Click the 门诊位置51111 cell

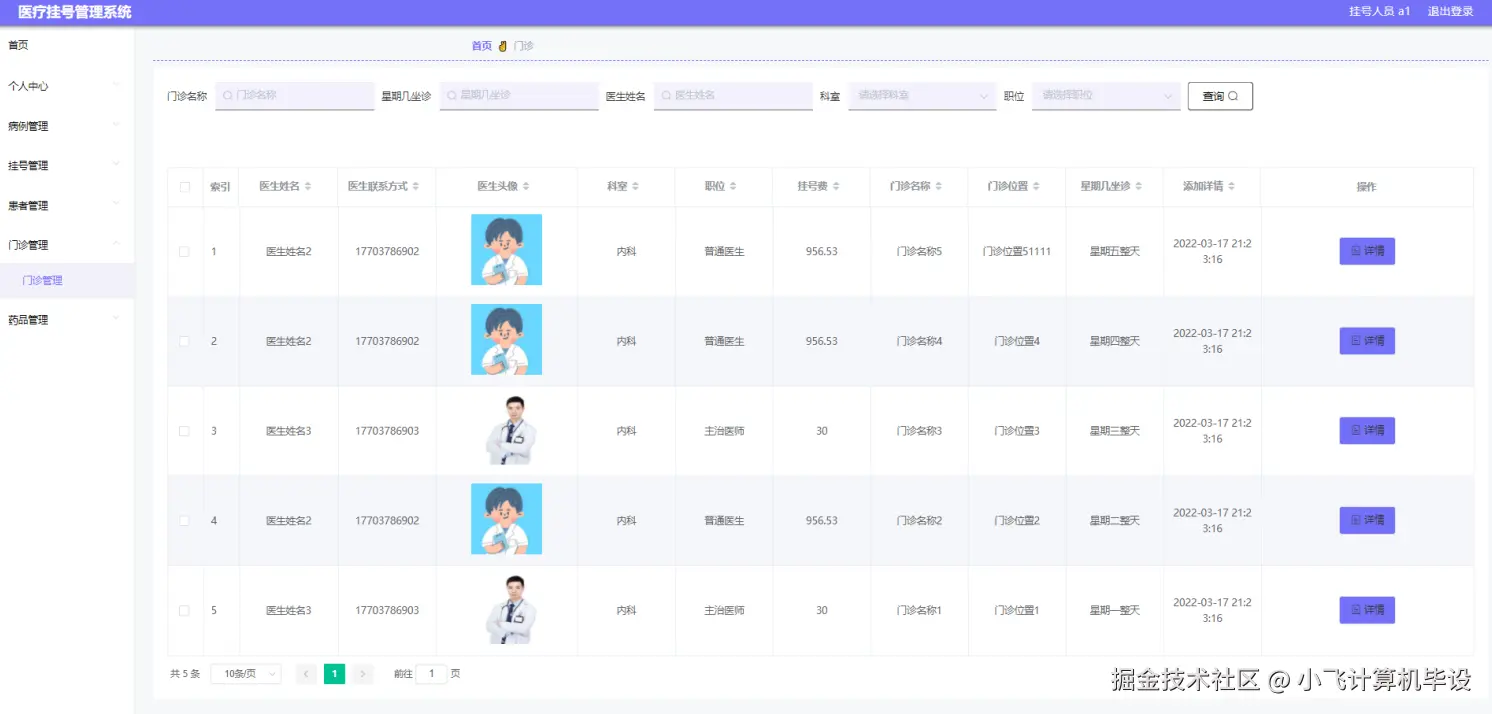[x=1017, y=252]
